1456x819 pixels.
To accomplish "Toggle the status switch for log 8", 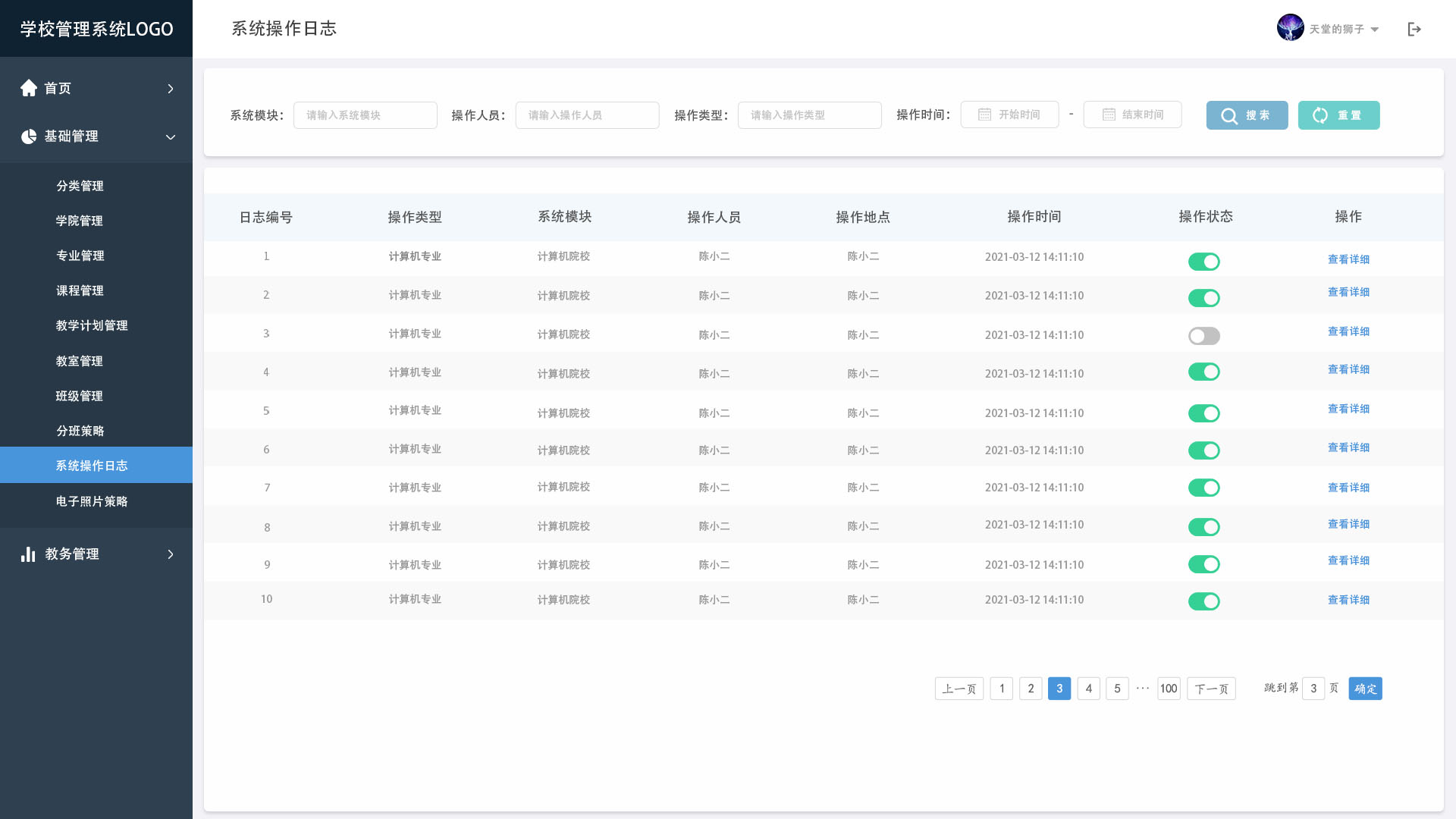I will [1204, 527].
